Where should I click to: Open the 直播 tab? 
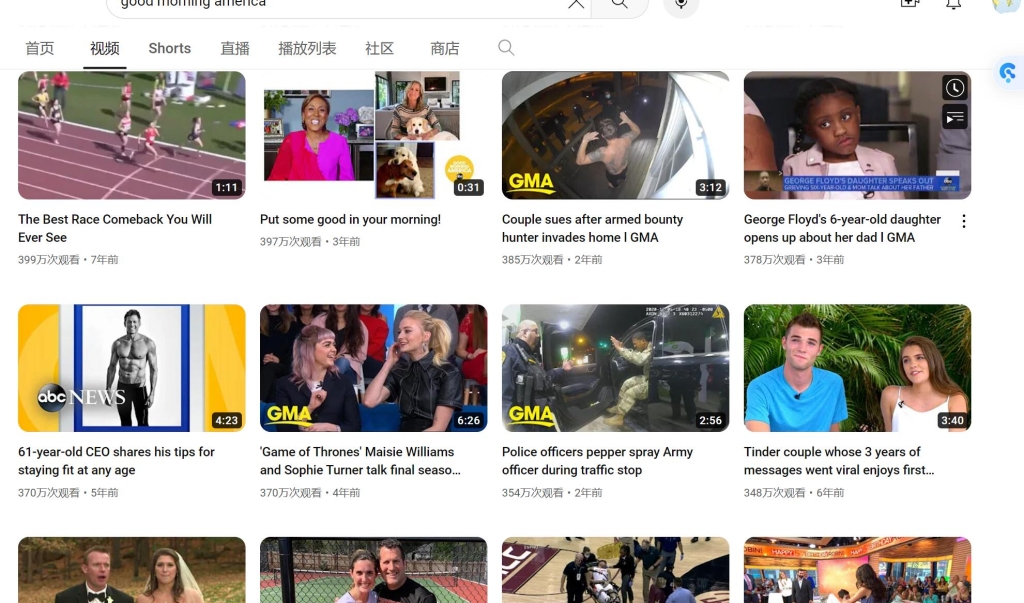coord(235,48)
